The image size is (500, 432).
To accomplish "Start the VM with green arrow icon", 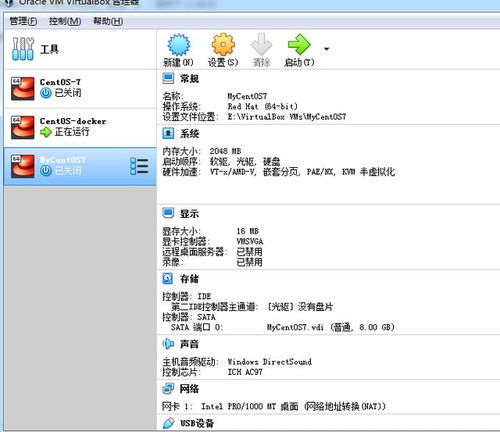I will 299,44.
